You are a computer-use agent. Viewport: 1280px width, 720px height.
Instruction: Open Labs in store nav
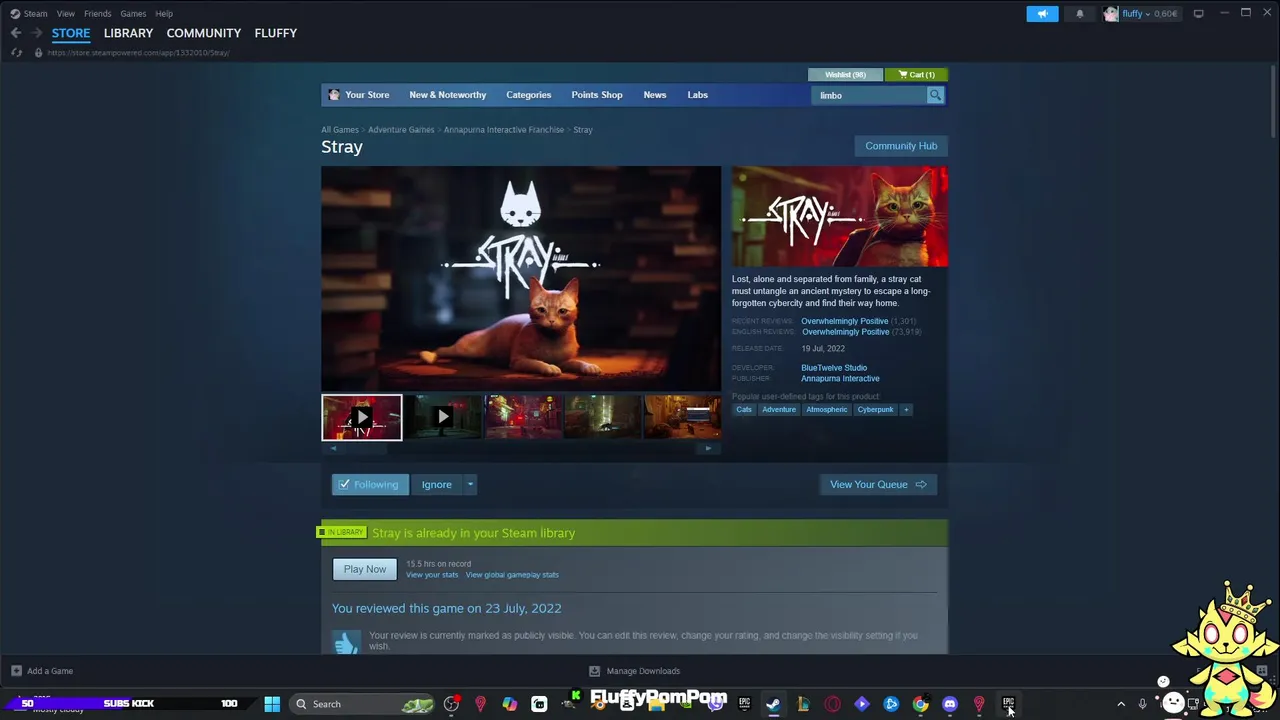697,95
